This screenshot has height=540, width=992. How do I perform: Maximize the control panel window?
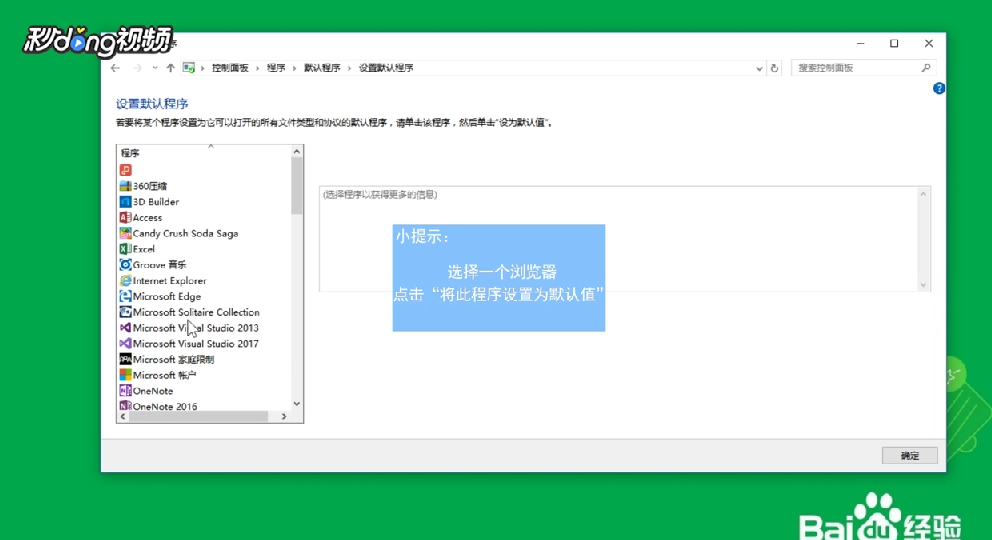coord(894,44)
